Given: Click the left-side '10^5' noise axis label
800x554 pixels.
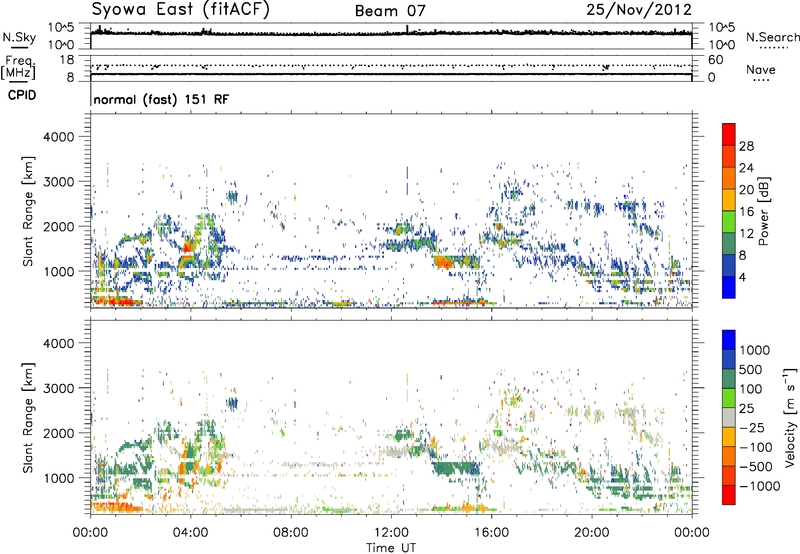Looking at the screenshot, I should click(x=62, y=28).
